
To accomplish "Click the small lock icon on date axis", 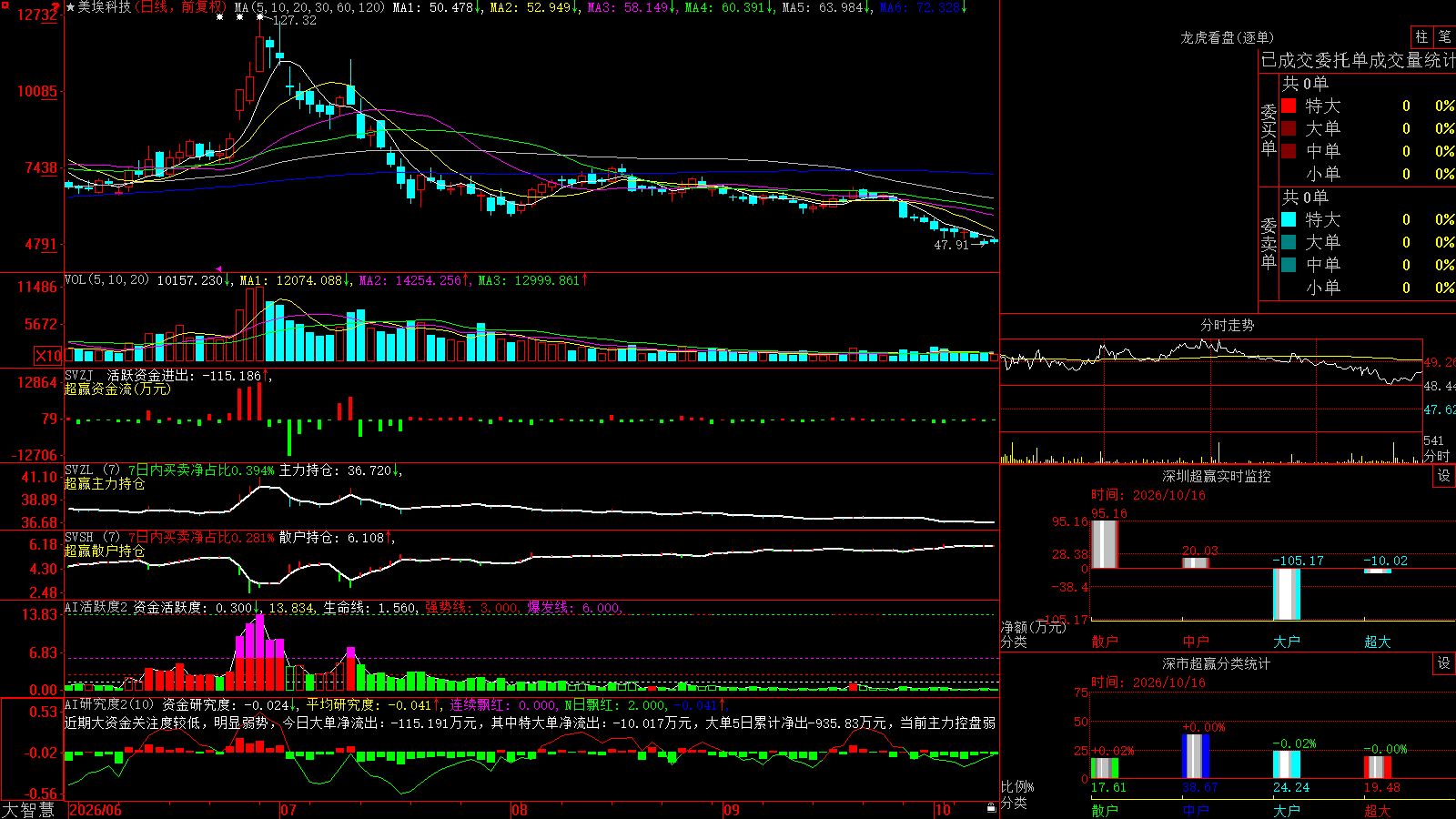I will pyautogui.click(x=991, y=808).
